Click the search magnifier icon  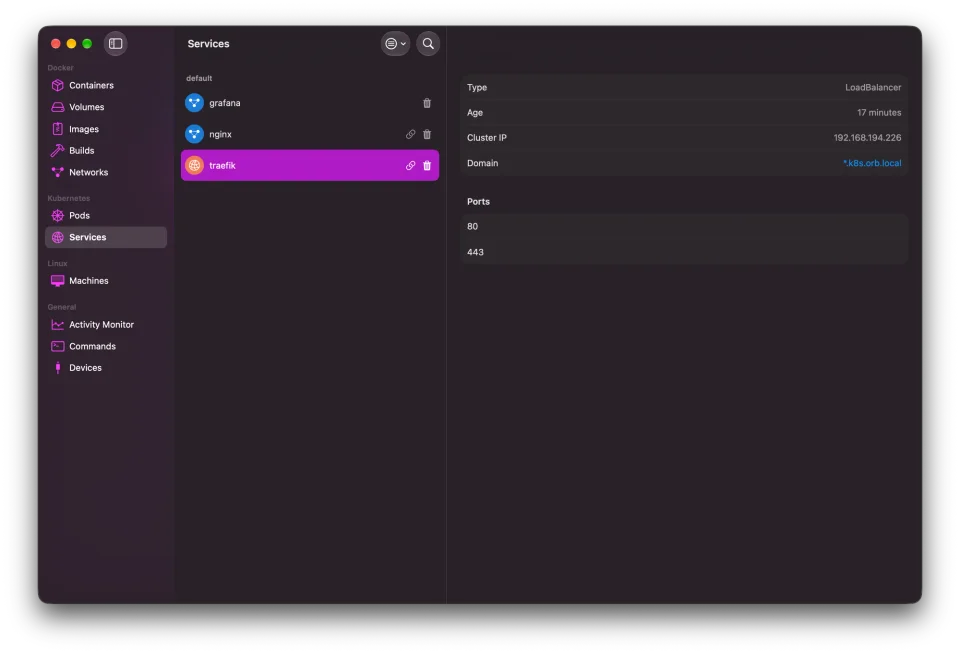pos(428,43)
